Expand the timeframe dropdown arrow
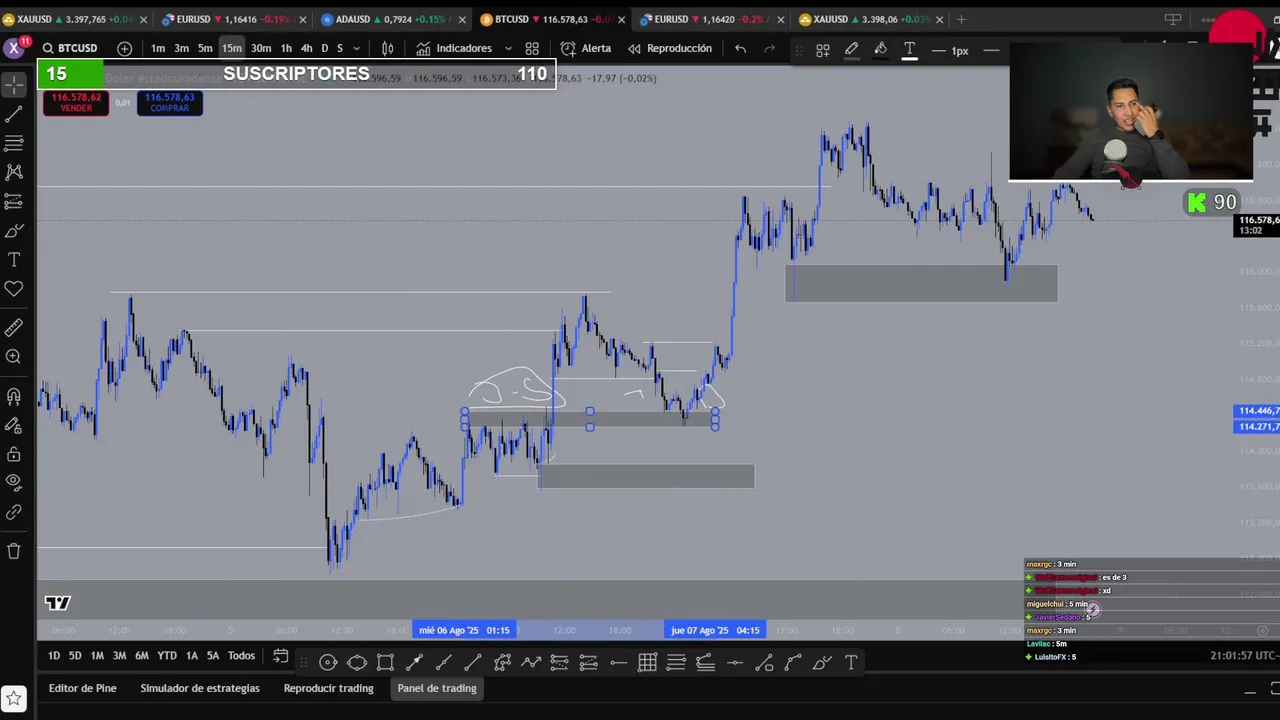Viewport: 1280px width, 720px height. click(x=357, y=48)
